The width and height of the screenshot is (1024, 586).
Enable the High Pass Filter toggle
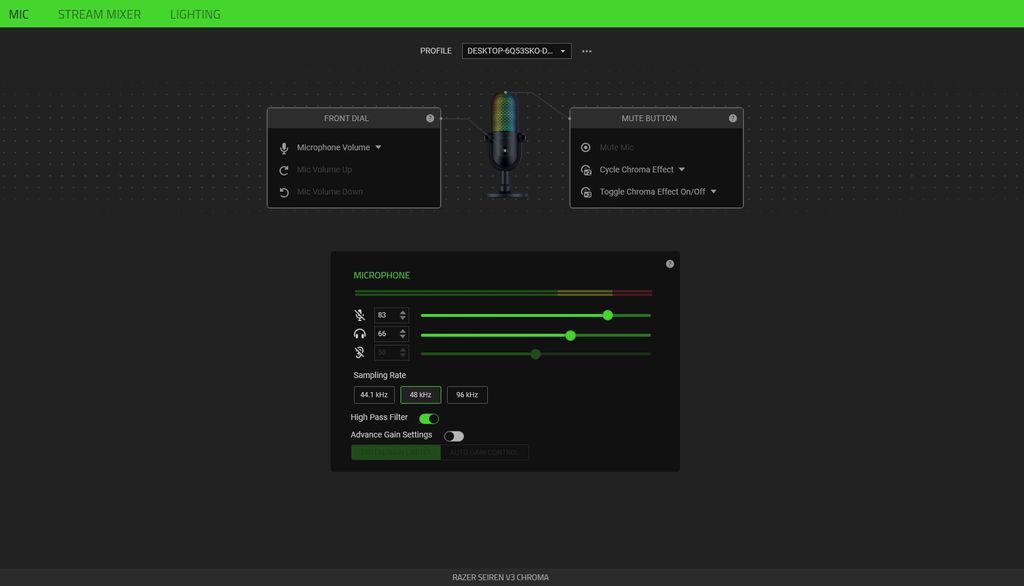coord(429,417)
